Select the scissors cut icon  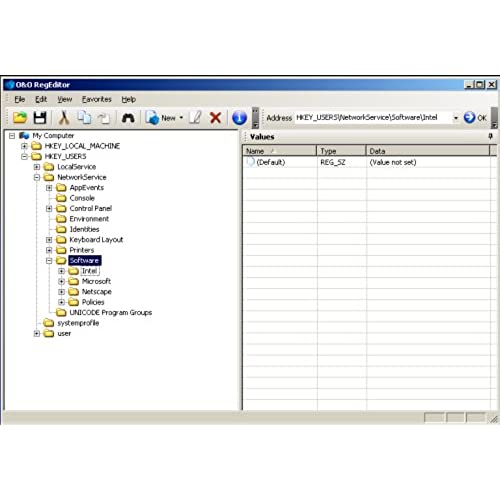64,118
